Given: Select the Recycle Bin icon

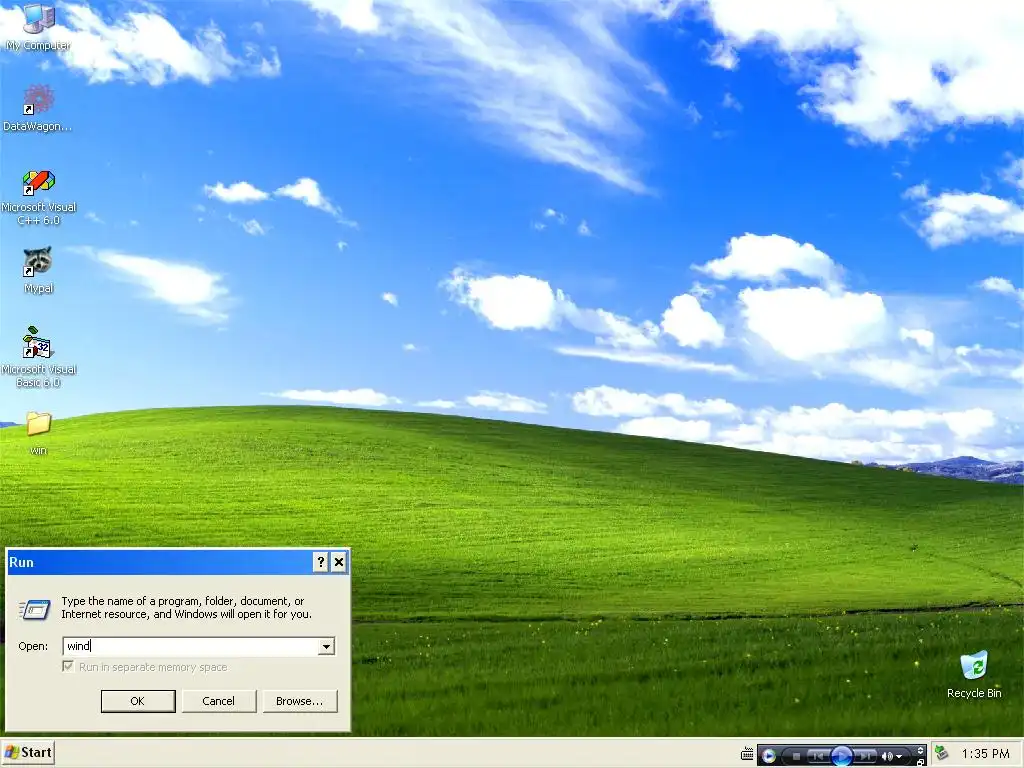Looking at the screenshot, I should [x=974, y=674].
